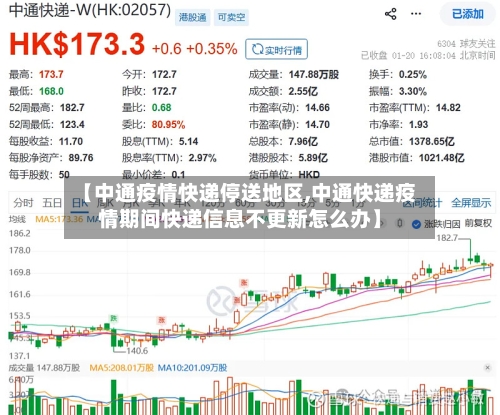Click the share icon

tap(391, 14)
